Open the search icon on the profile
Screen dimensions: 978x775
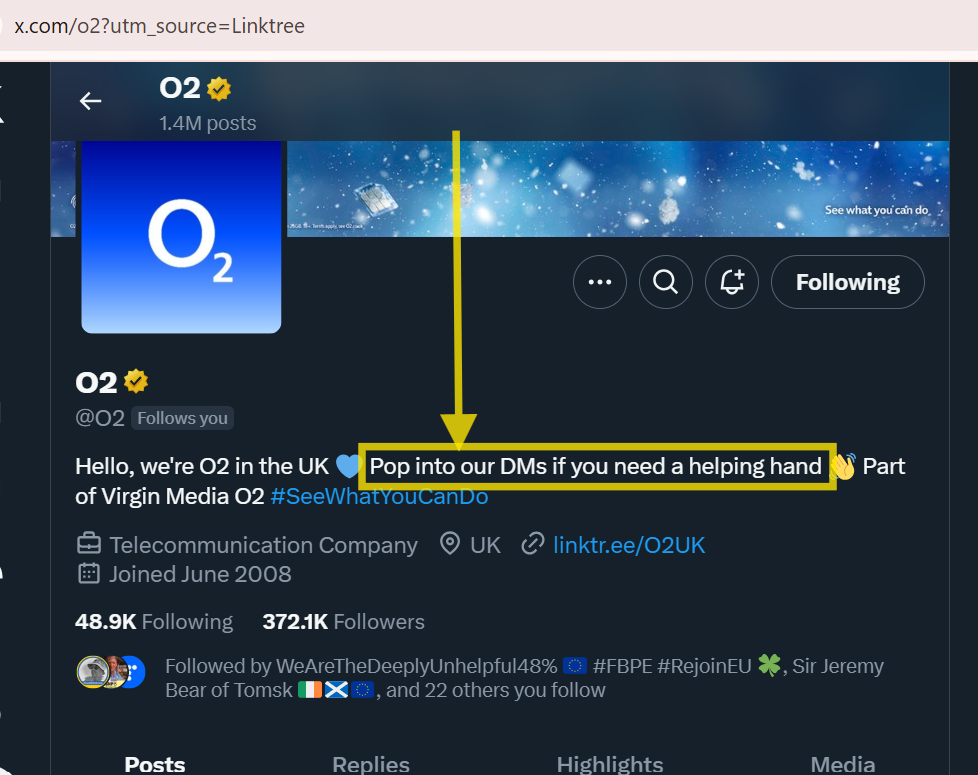(x=665, y=282)
